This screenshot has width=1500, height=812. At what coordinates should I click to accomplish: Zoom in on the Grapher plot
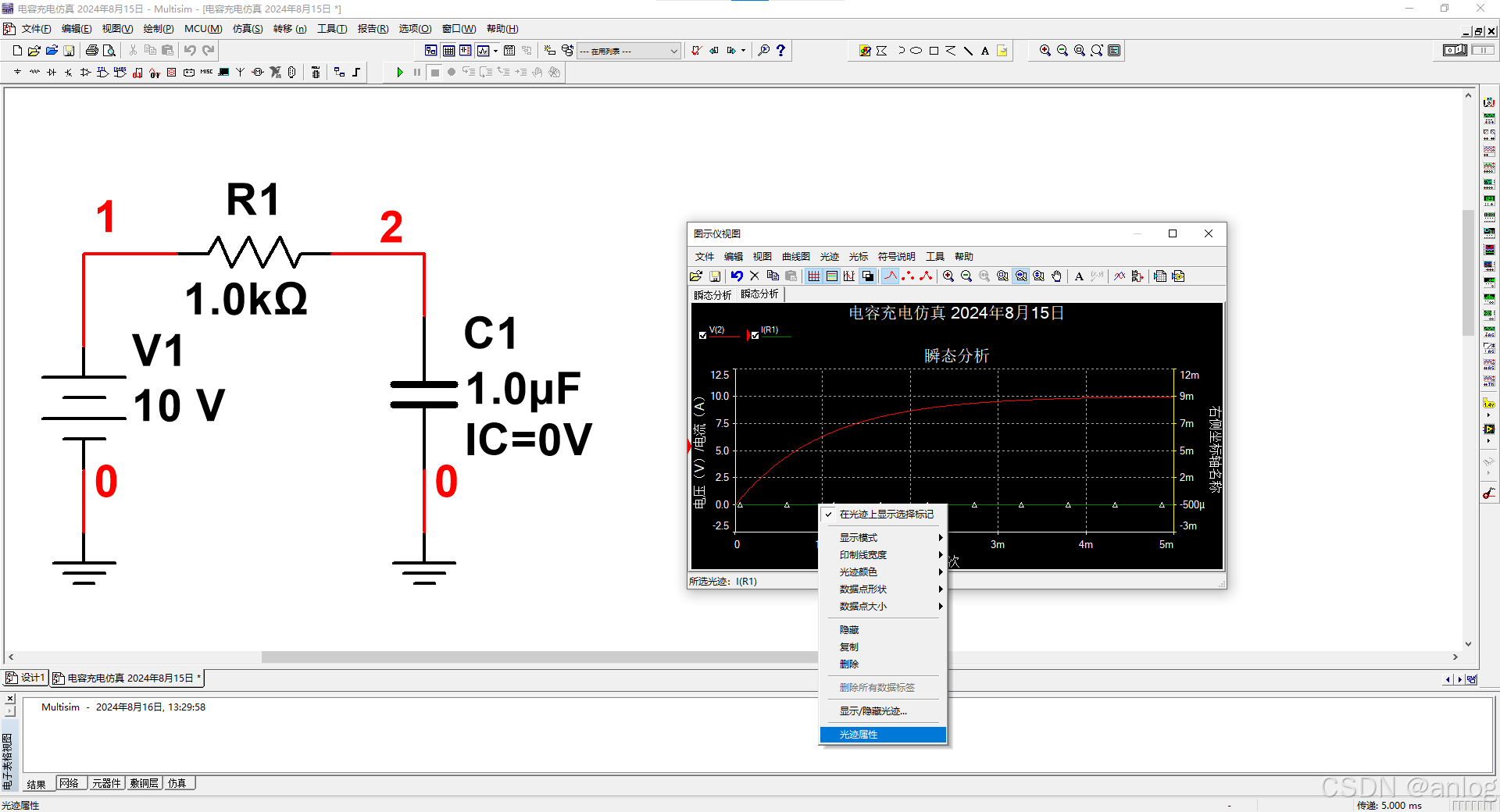pyautogui.click(x=948, y=276)
